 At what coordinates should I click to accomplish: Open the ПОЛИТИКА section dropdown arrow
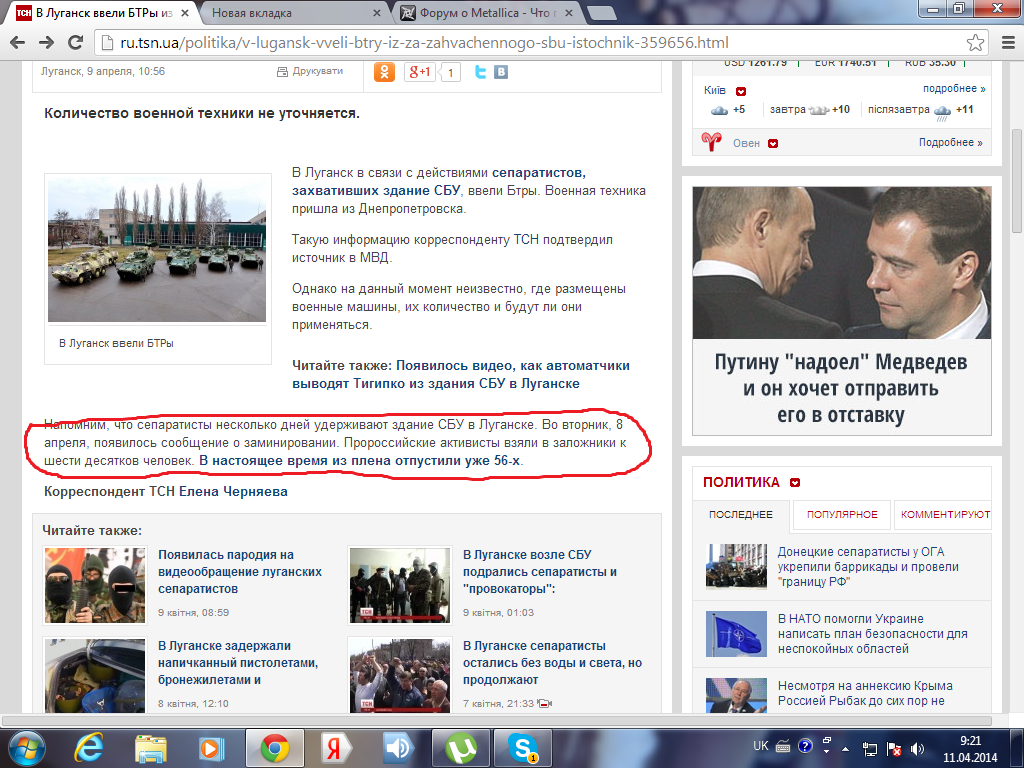795,483
